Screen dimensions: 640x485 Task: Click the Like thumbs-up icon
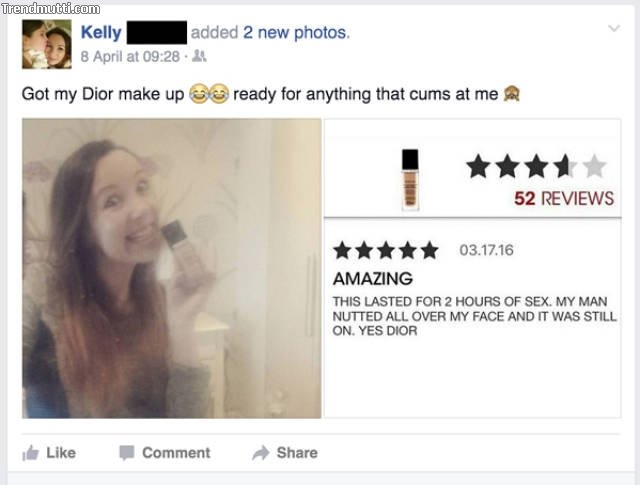pos(31,453)
